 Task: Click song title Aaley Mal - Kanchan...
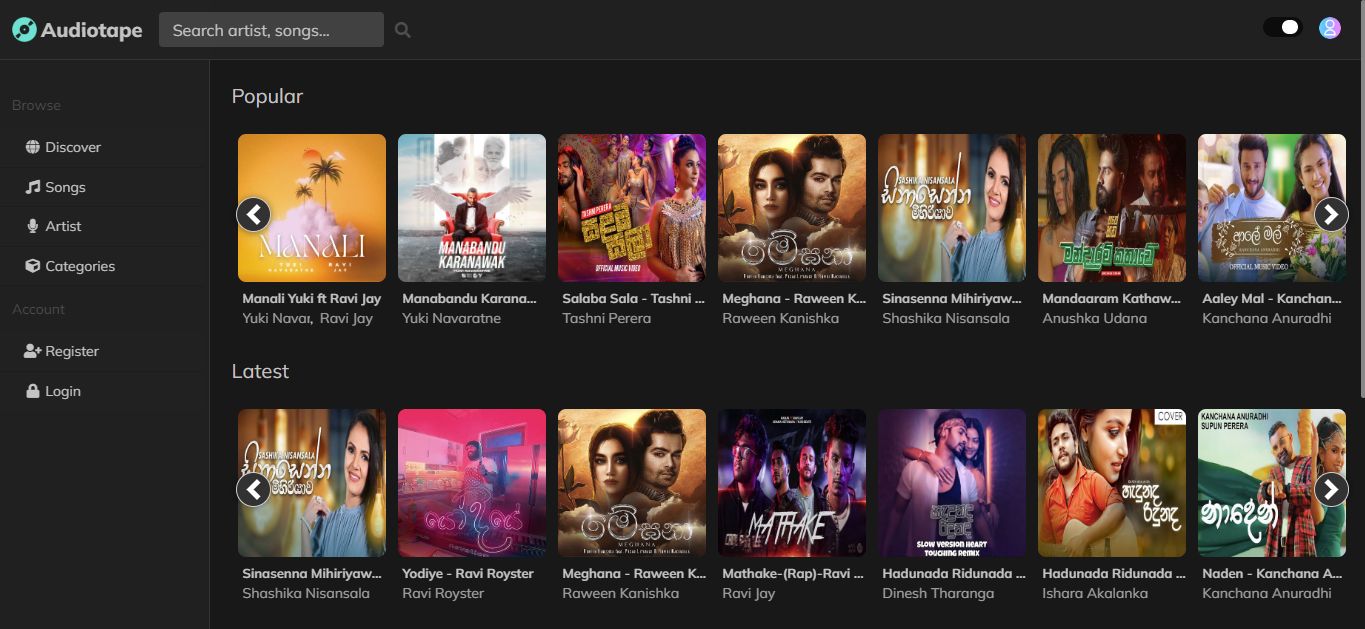(x=1272, y=298)
